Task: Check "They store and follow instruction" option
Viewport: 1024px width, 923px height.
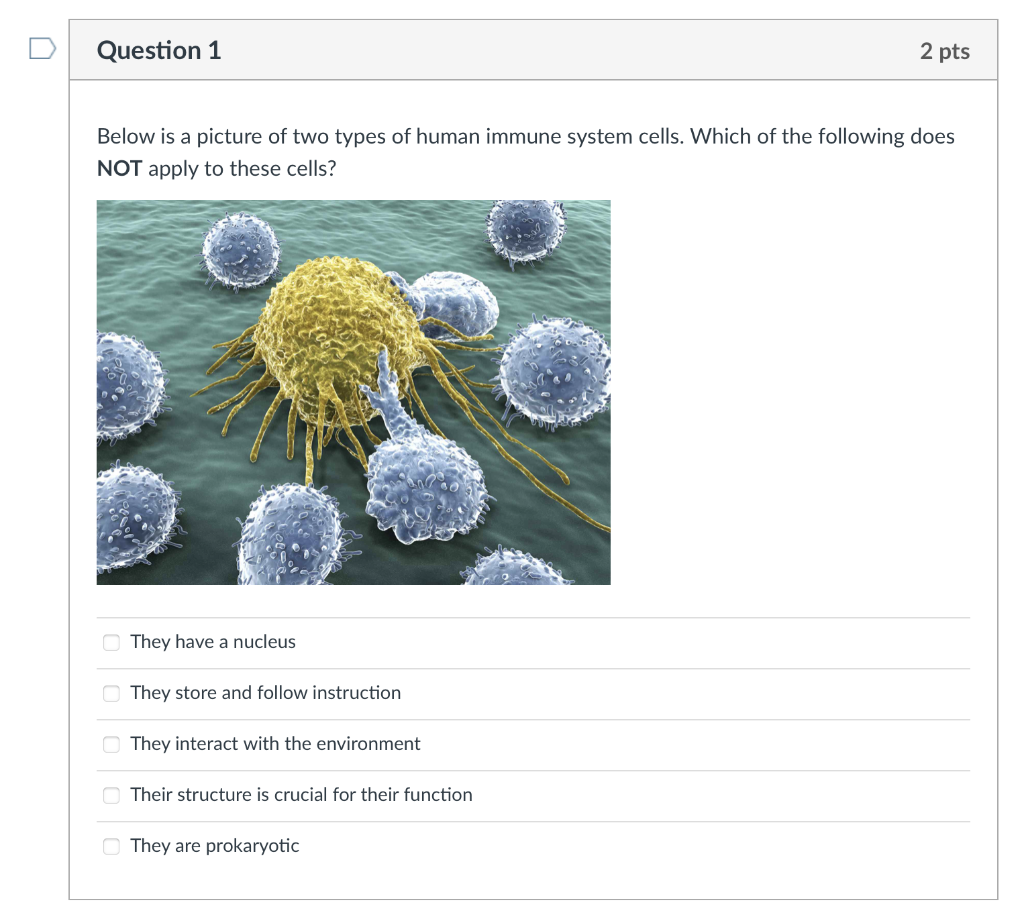Action: coord(111,693)
